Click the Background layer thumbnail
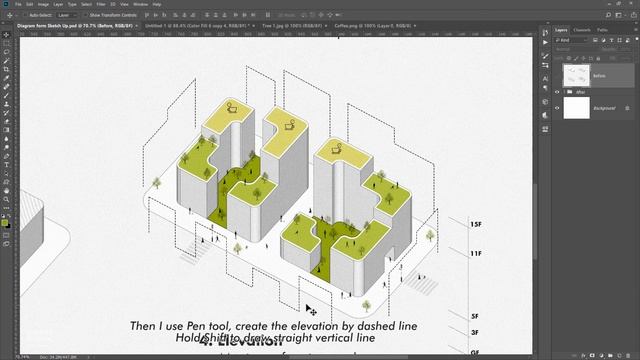 576,108
